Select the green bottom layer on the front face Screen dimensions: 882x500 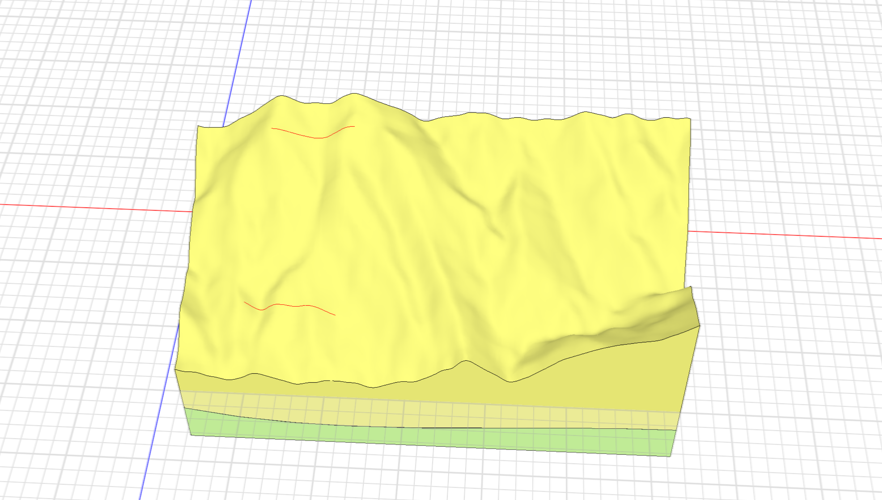pyautogui.click(x=420, y=435)
